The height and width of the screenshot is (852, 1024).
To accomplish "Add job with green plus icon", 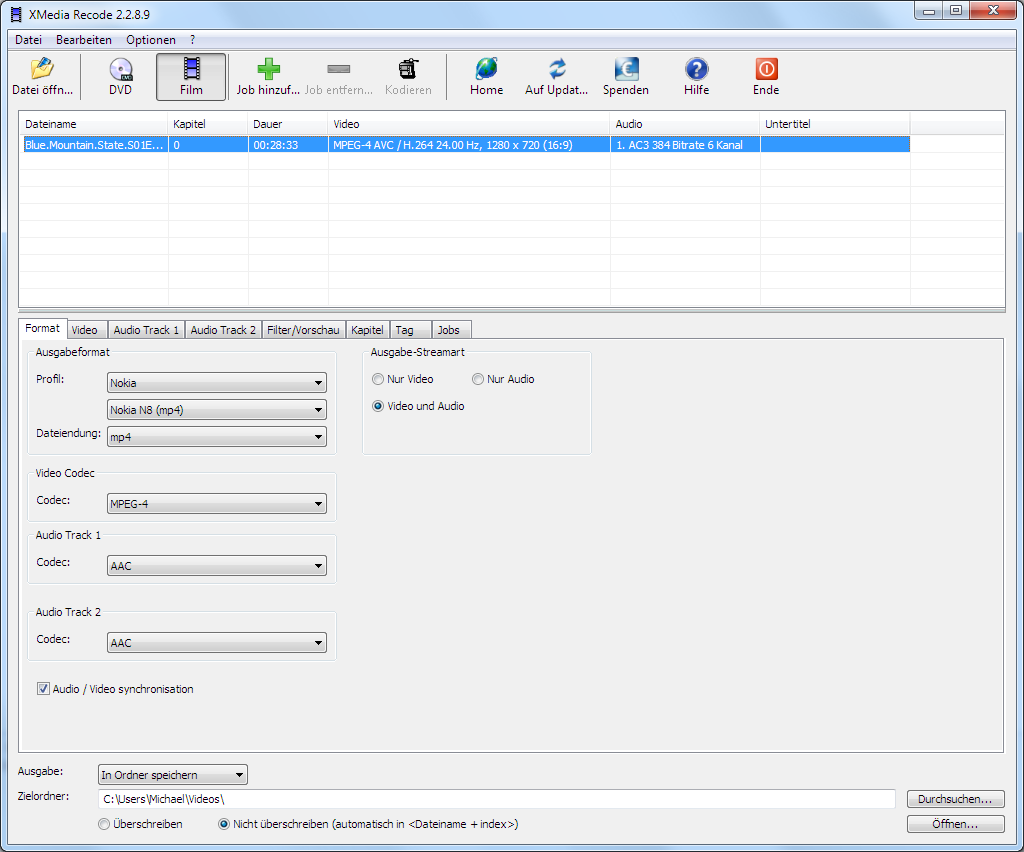I will [268, 69].
